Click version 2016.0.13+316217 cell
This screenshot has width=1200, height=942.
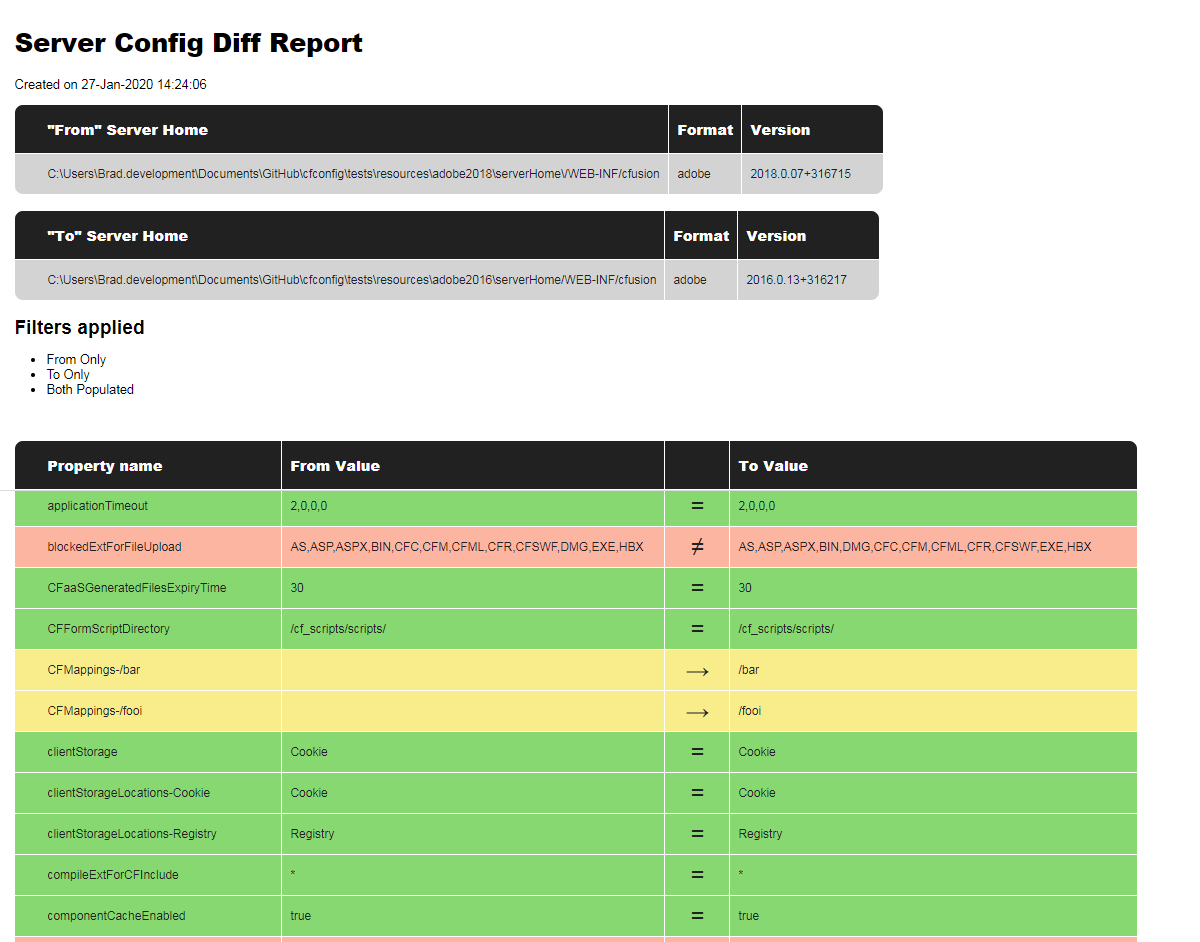click(x=796, y=280)
